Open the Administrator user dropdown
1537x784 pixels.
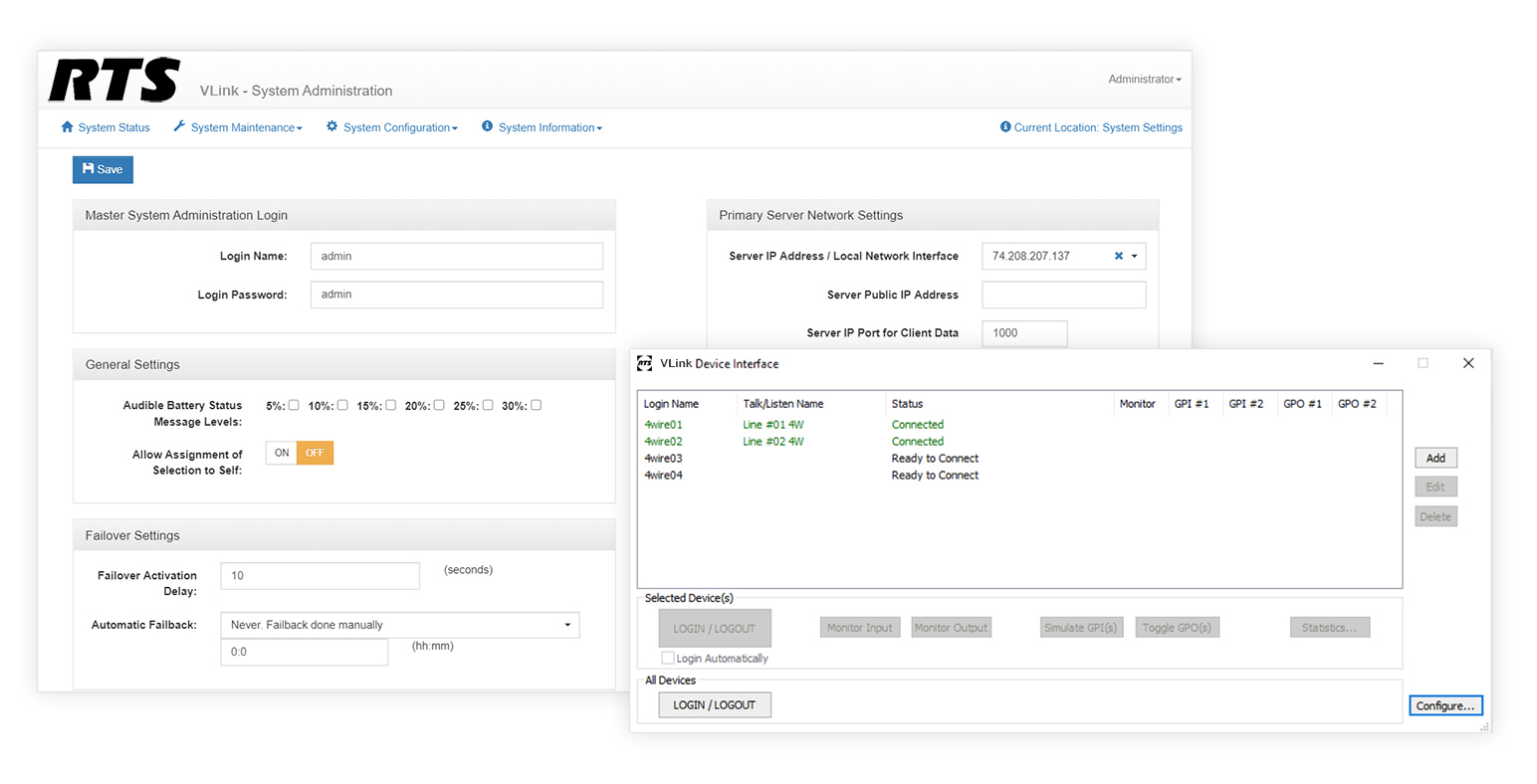(x=1145, y=79)
